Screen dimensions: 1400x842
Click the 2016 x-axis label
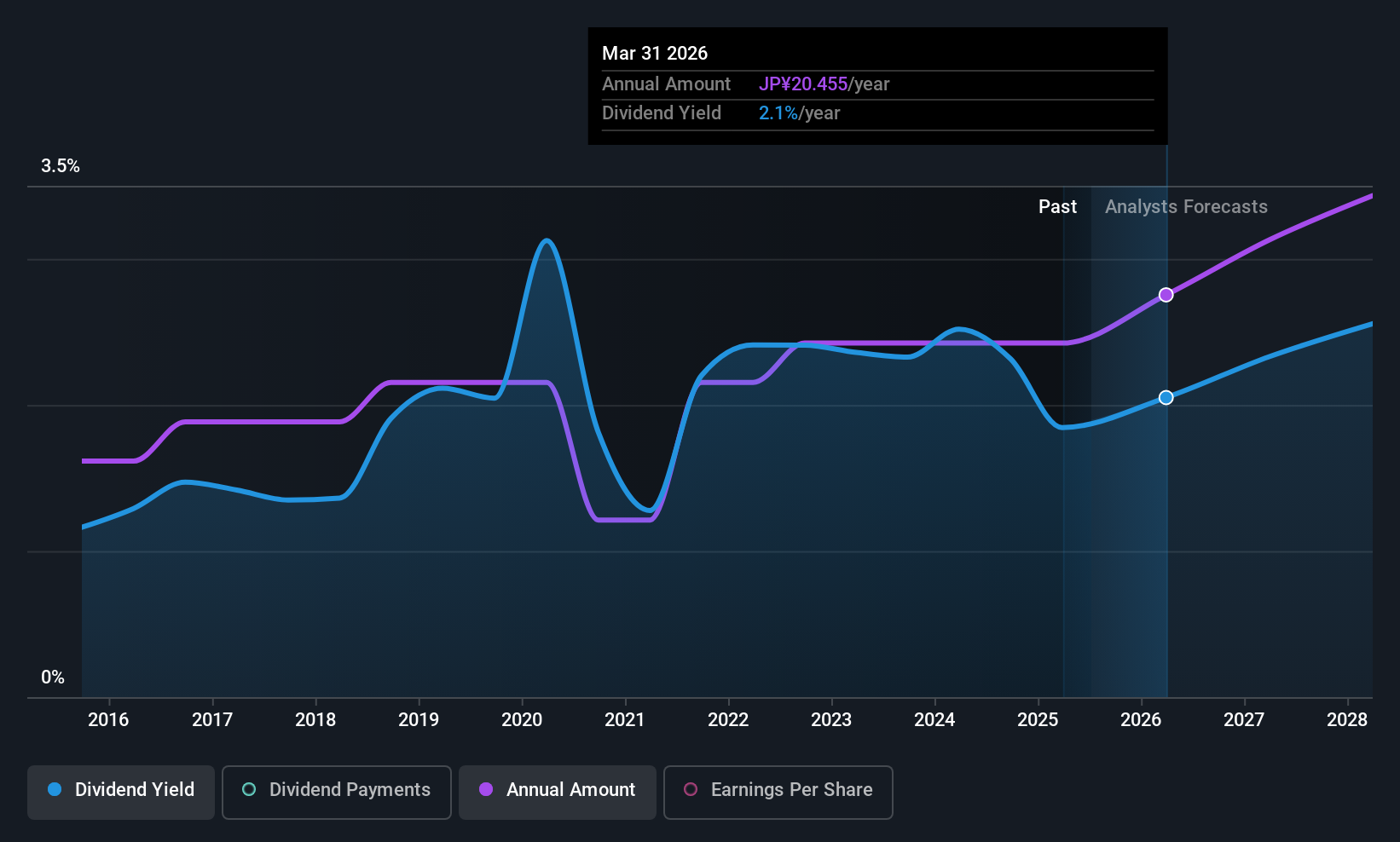108,720
